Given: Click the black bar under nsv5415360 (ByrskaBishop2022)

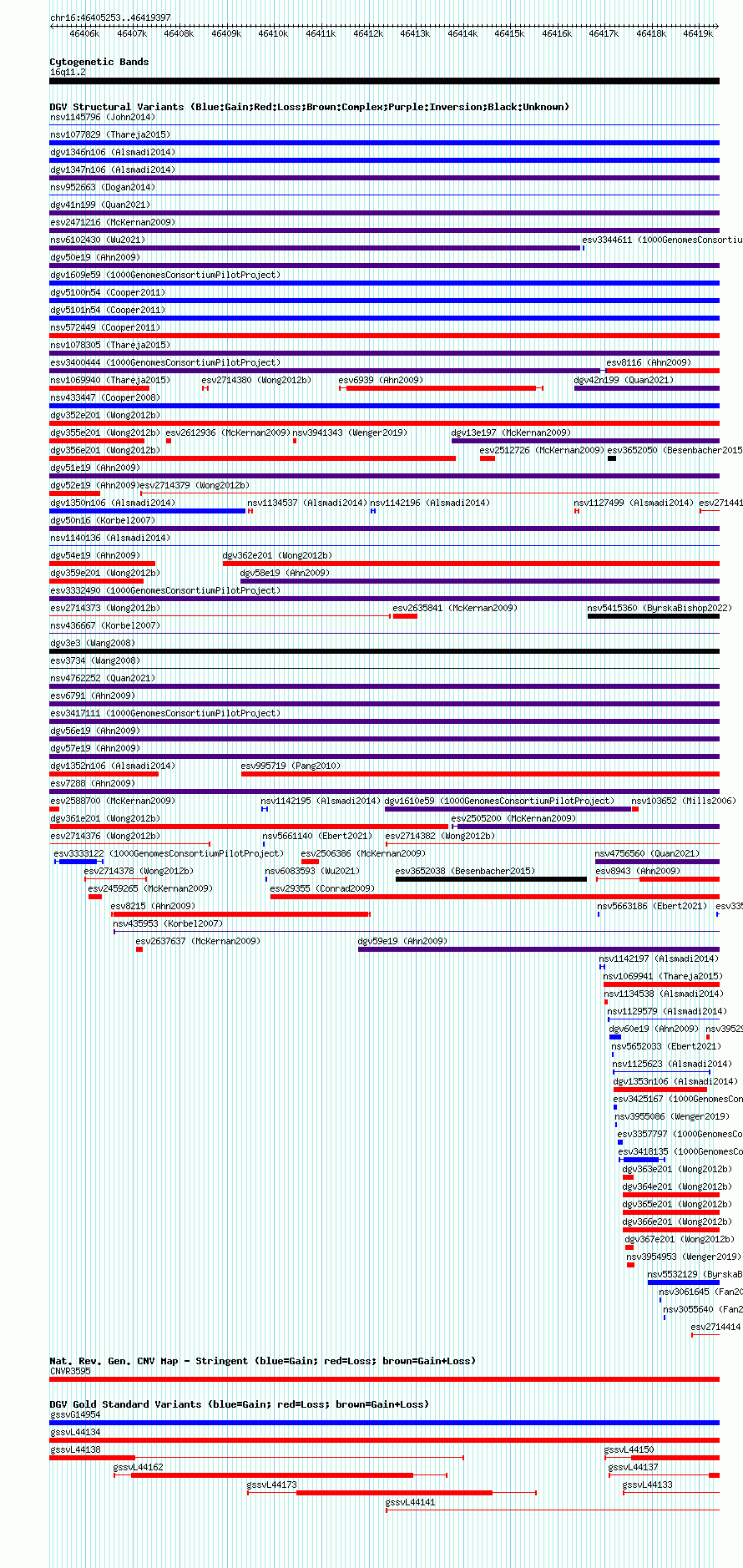Looking at the screenshot, I should [x=653, y=616].
